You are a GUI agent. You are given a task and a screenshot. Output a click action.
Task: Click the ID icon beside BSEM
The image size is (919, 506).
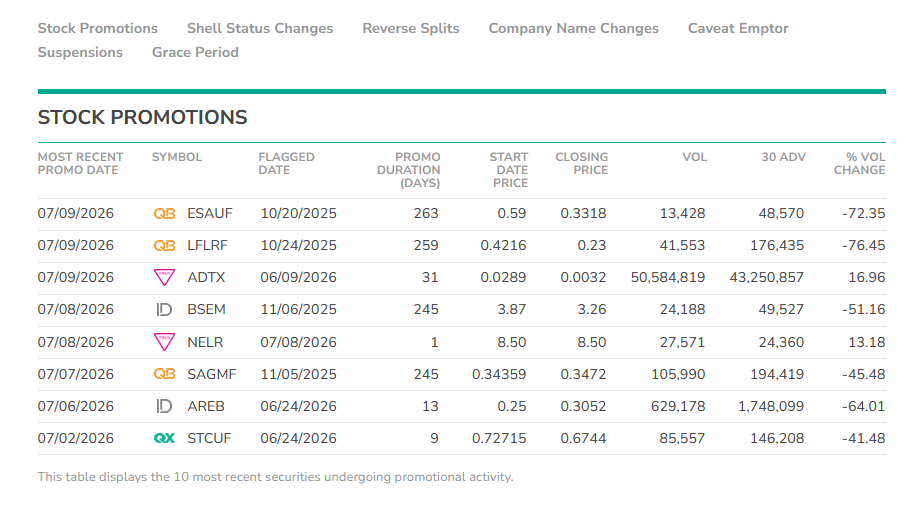(x=164, y=310)
